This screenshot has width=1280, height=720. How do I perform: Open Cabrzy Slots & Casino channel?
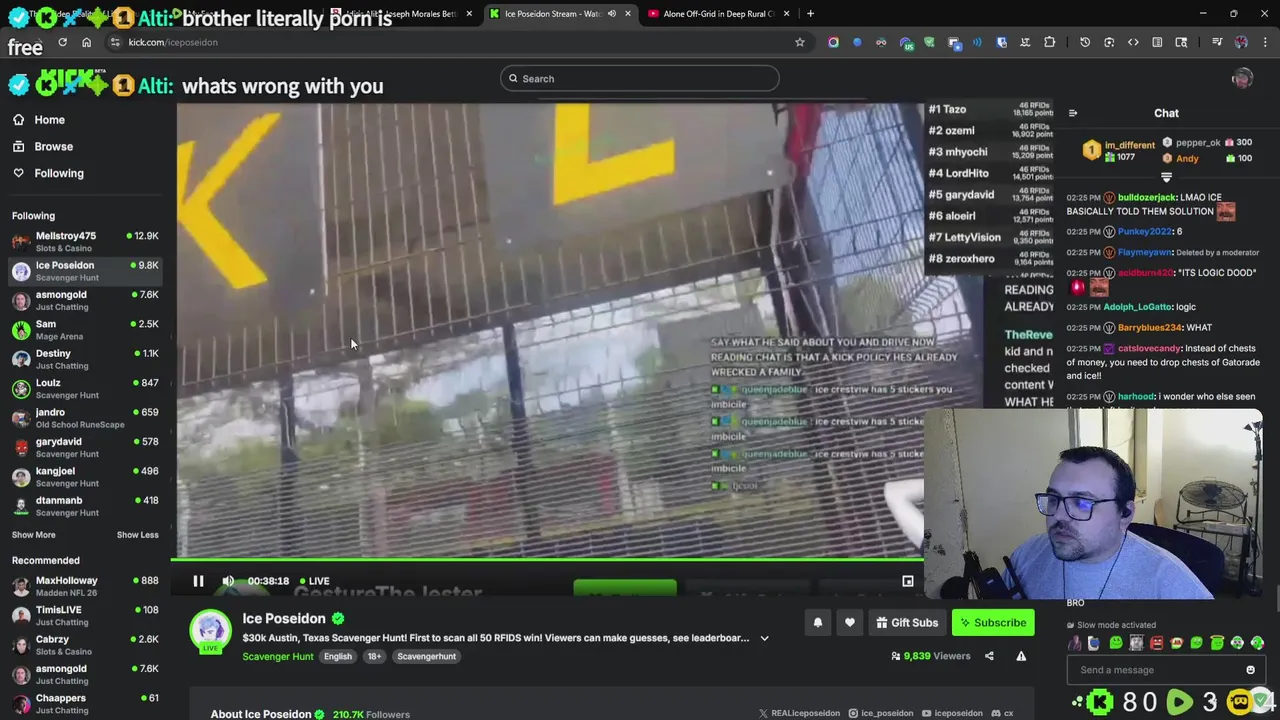pyautogui.click(x=85, y=645)
